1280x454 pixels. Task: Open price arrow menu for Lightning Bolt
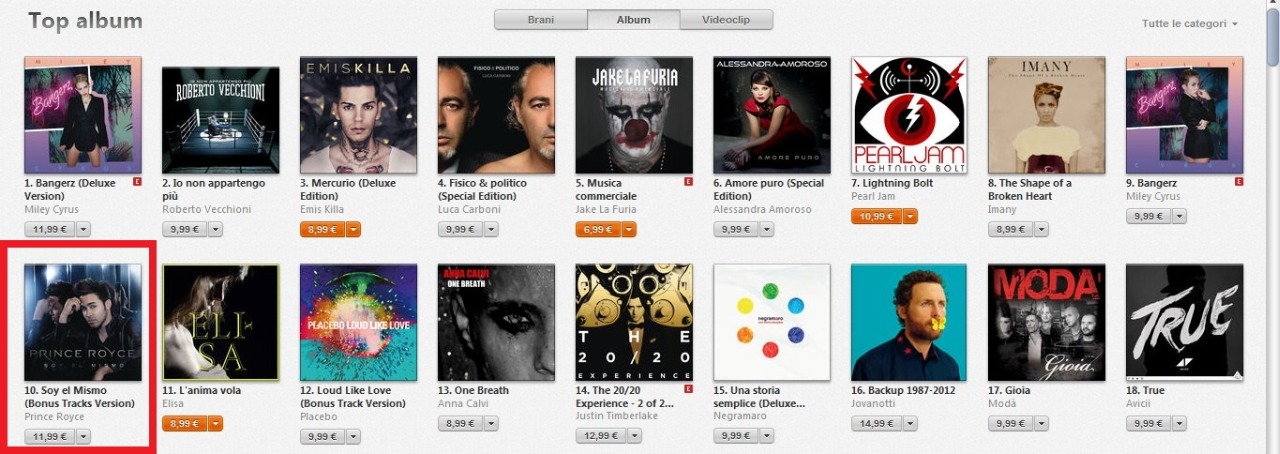click(910, 216)
